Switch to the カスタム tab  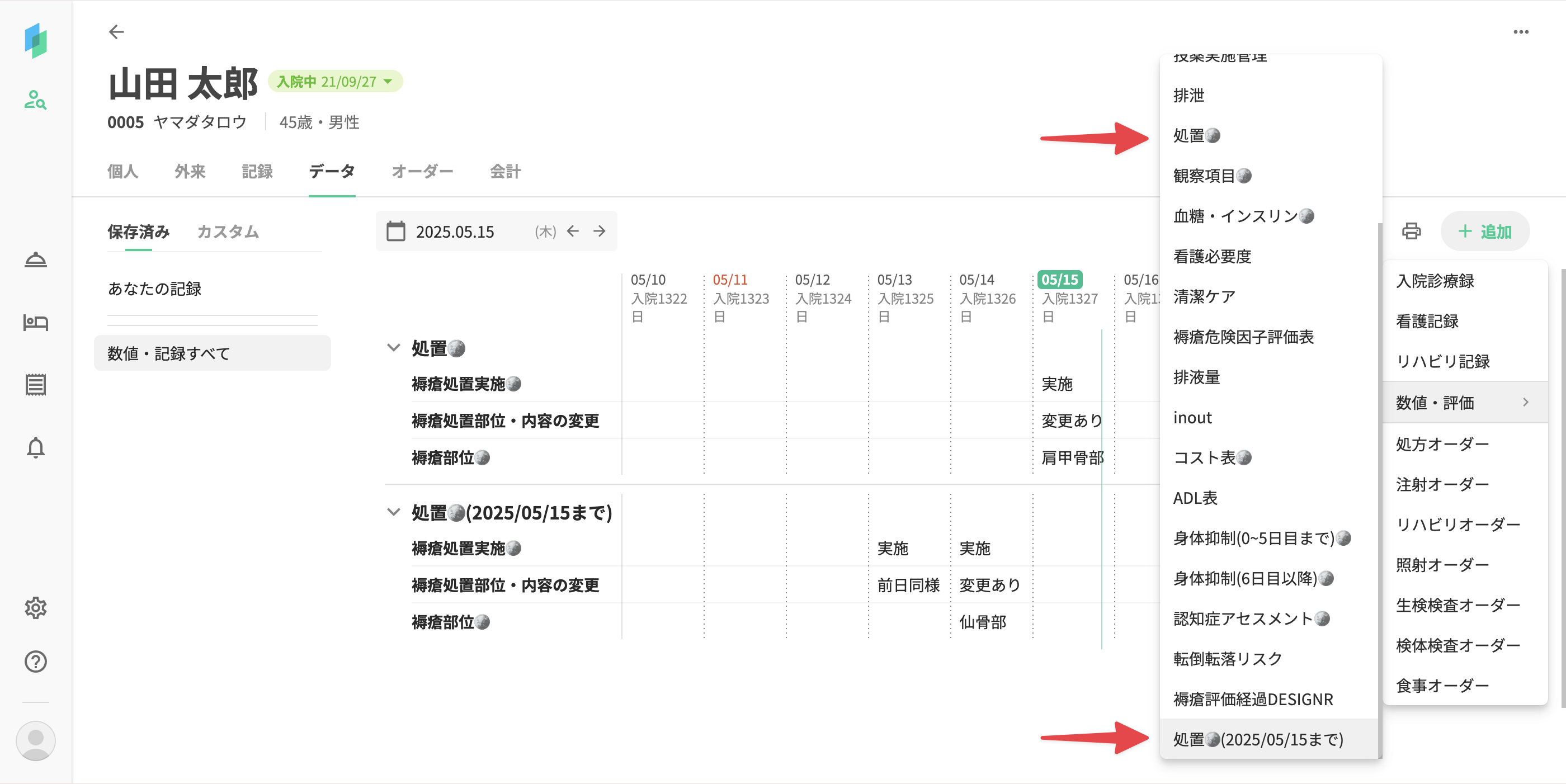tap(228, 232)
